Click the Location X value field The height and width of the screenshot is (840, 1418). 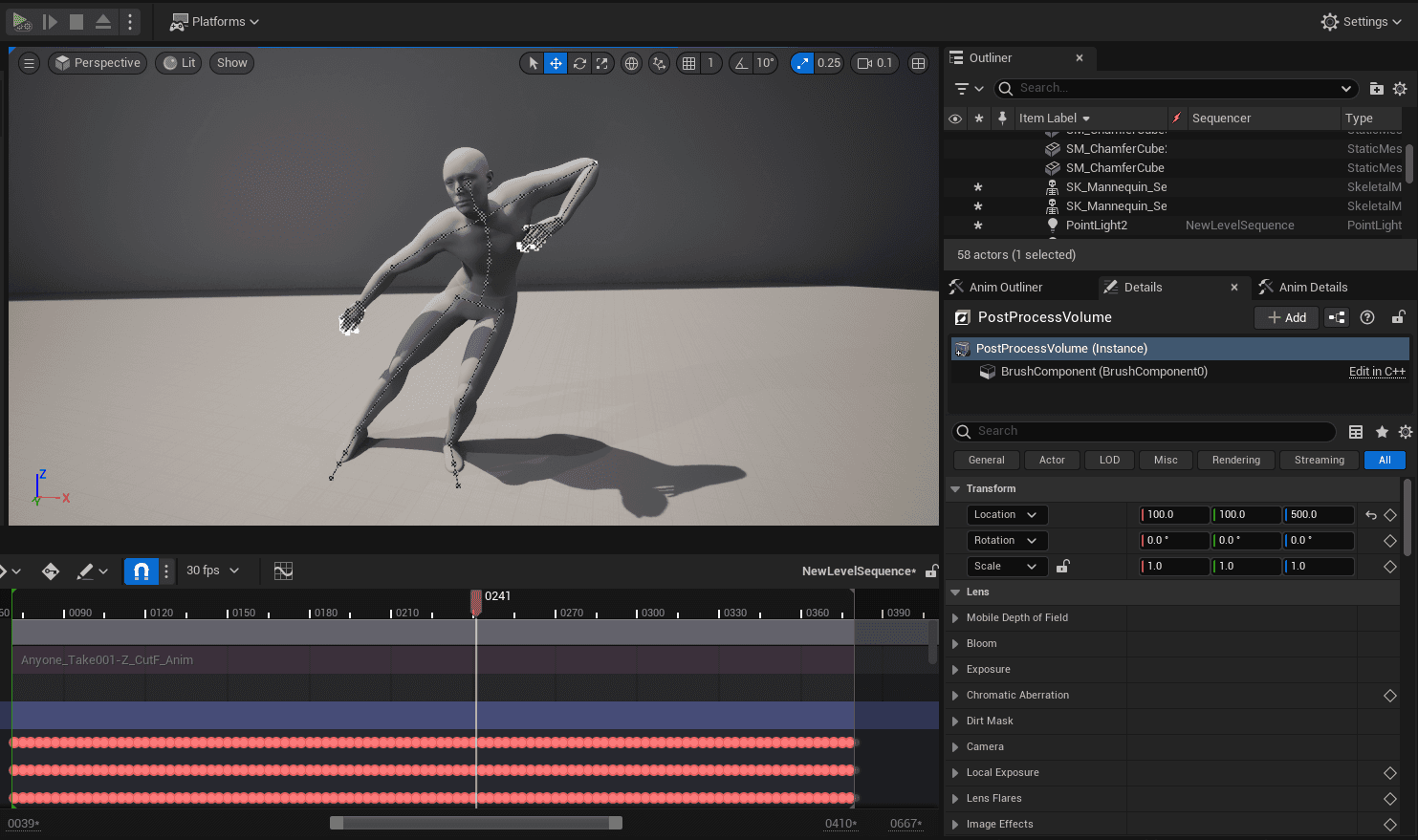(x=1174, y=514)
